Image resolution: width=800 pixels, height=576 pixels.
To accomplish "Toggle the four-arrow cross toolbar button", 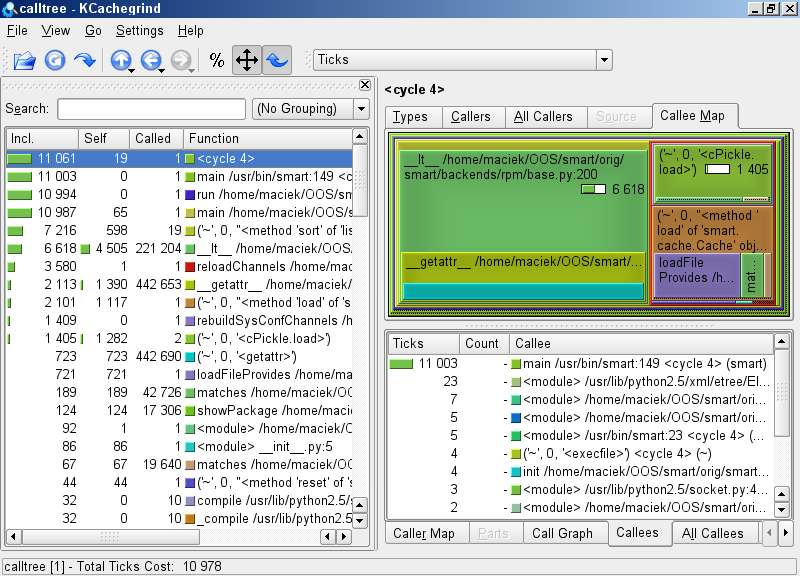I will click(x=246, y=60).
